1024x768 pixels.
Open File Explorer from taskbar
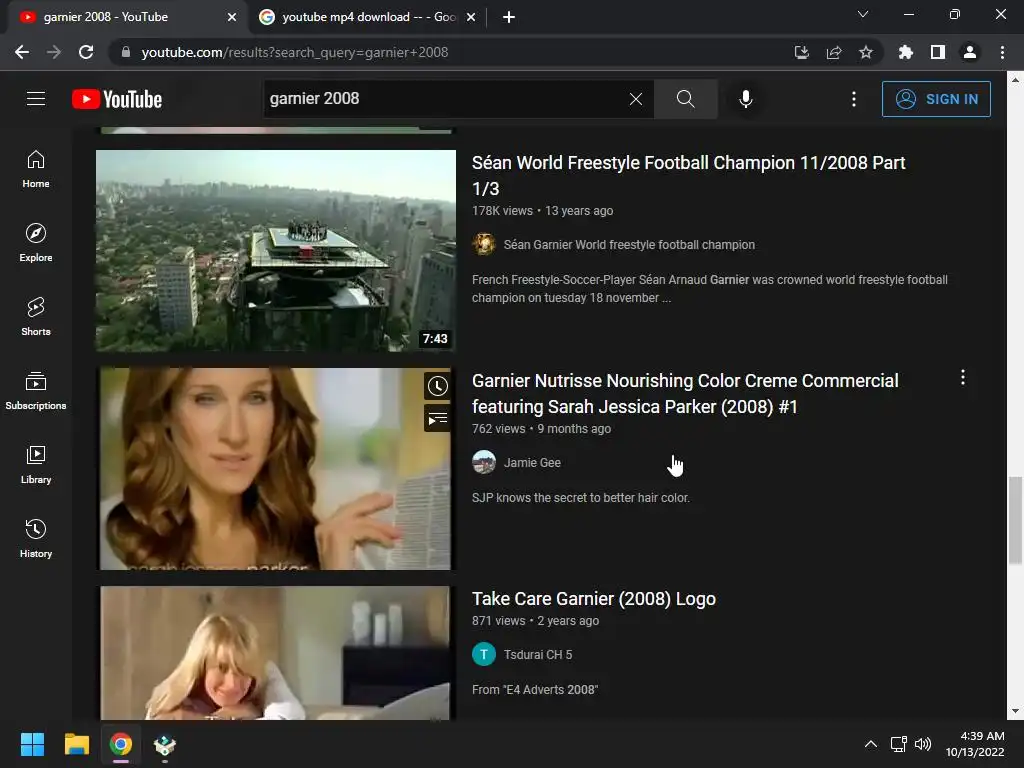pyautogui.click(x=76, y=744)
